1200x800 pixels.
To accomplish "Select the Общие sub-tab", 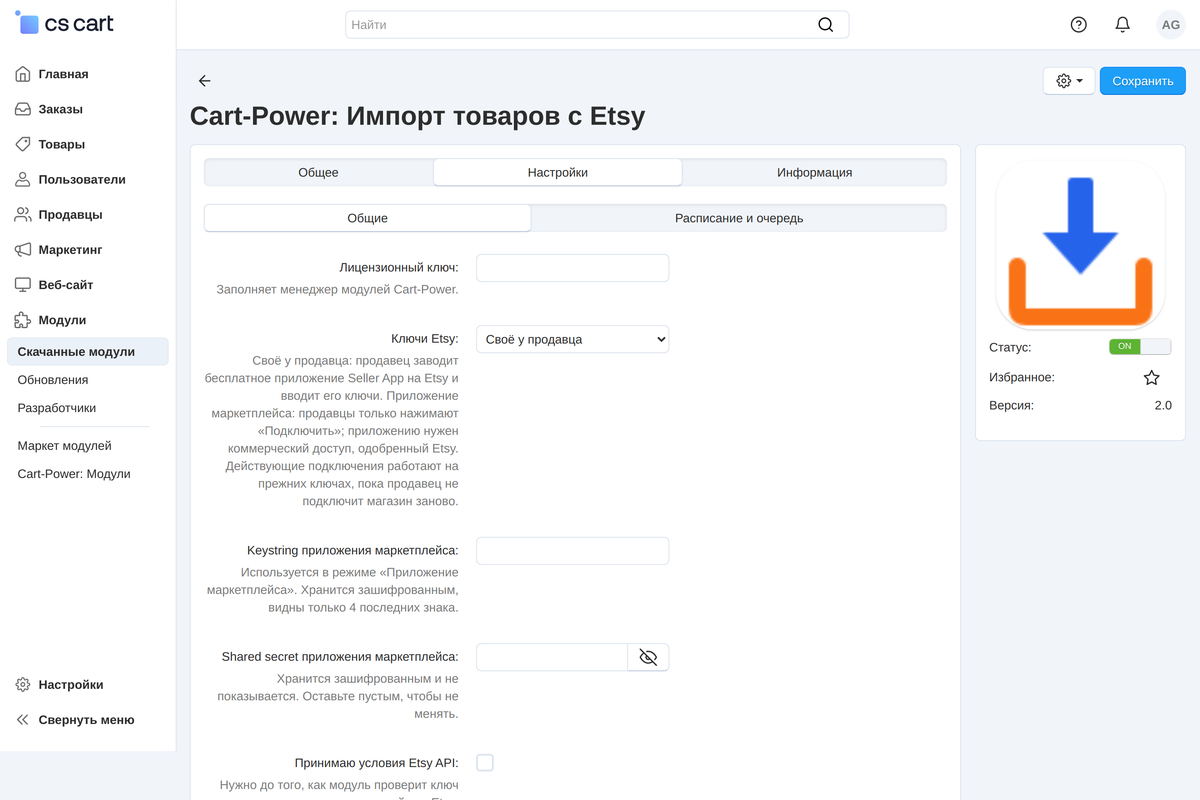I will pyautogui.click(x=368, y=218).
